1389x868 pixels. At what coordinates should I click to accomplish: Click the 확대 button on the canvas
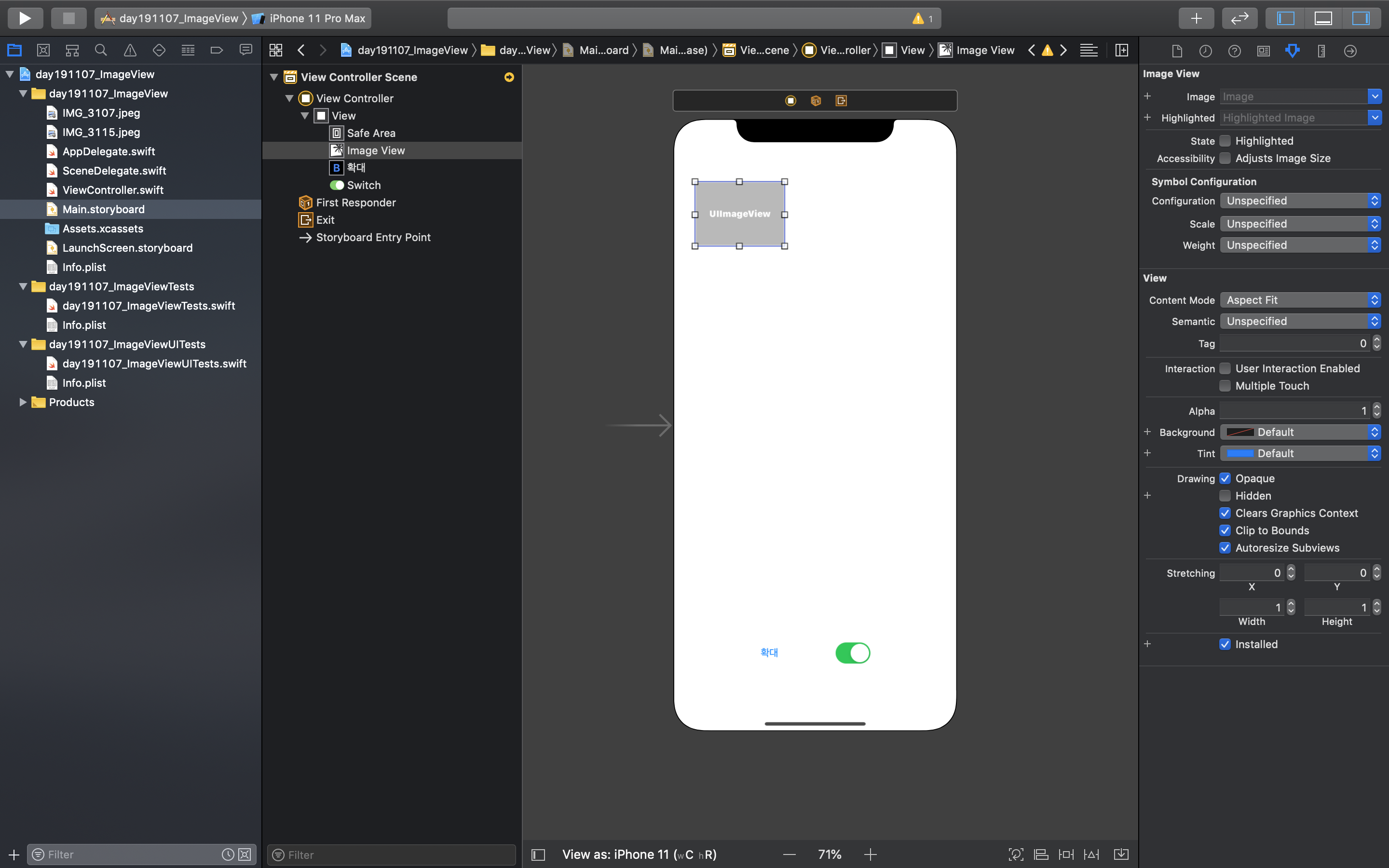(769, 653)
